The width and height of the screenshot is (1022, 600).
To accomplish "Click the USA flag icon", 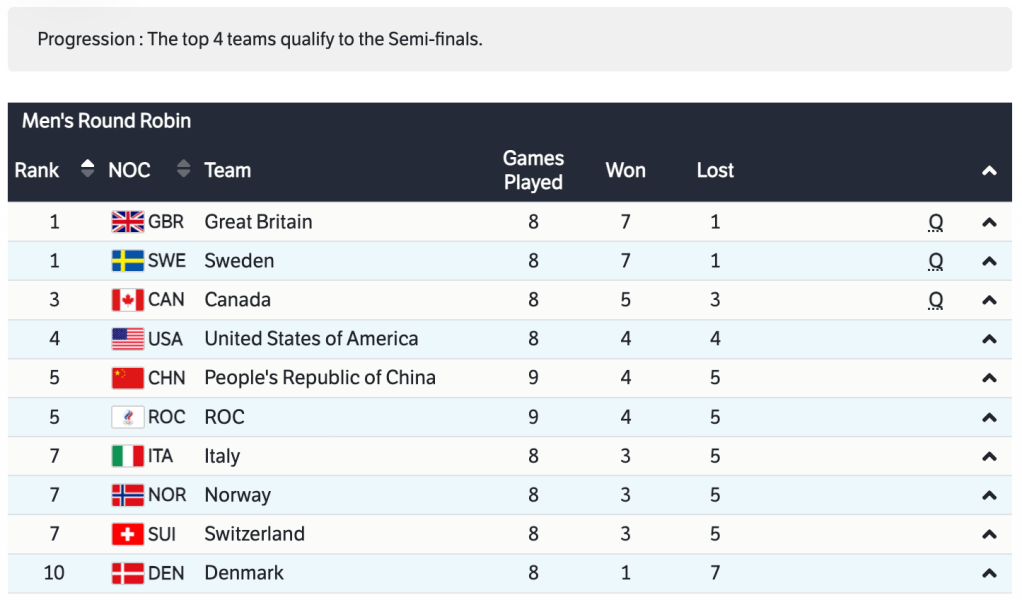I will click(x=128, y=339).
